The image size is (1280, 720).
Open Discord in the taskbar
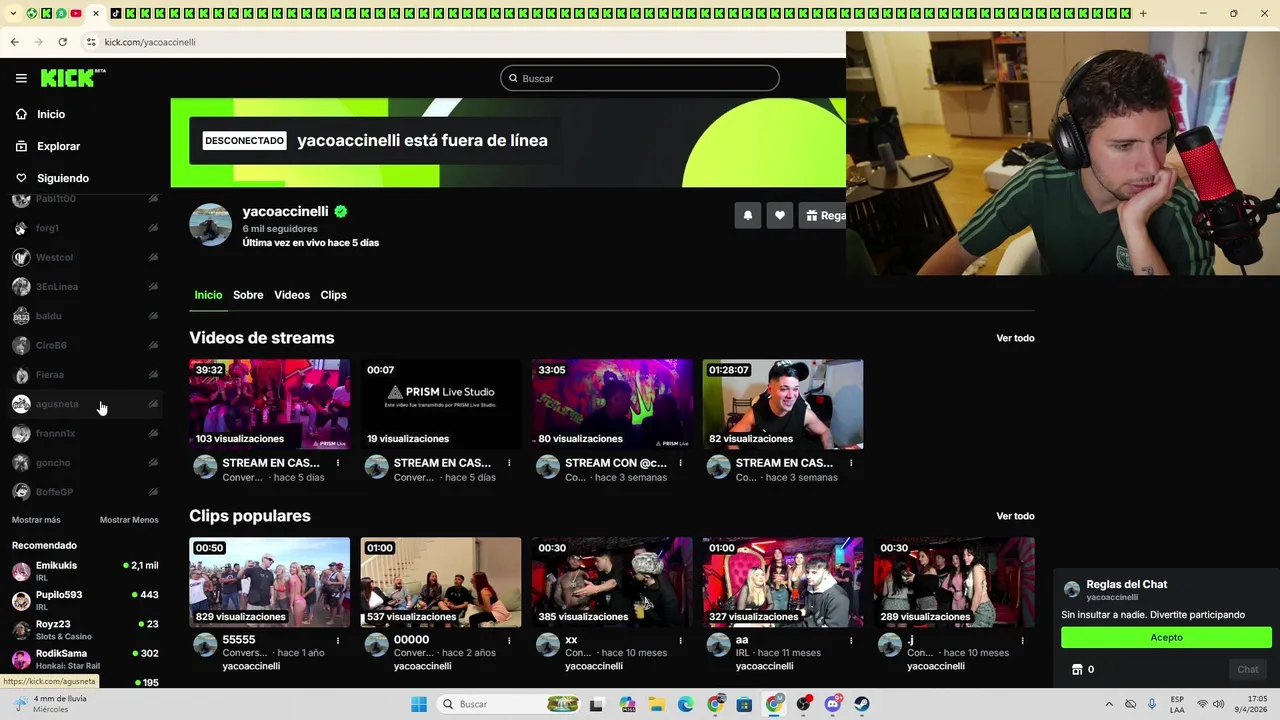[x=833, y=704]
